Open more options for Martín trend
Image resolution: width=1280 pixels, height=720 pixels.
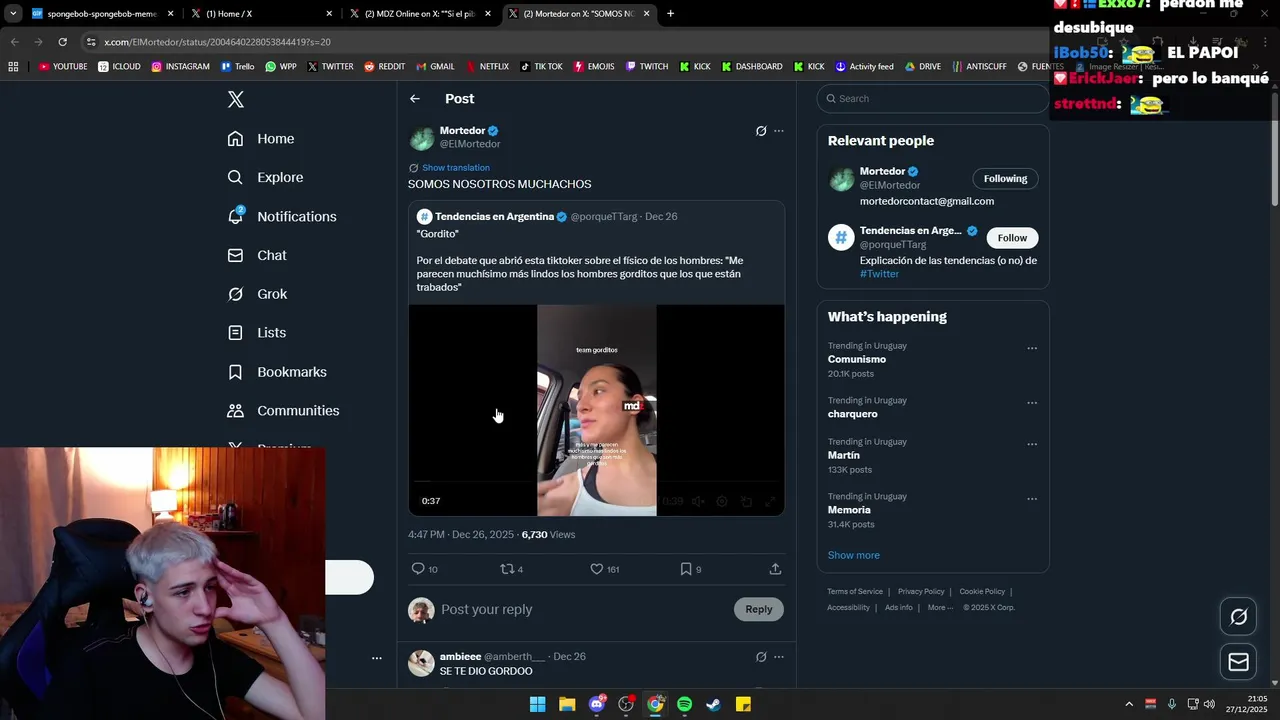(x=1032, y=444)
